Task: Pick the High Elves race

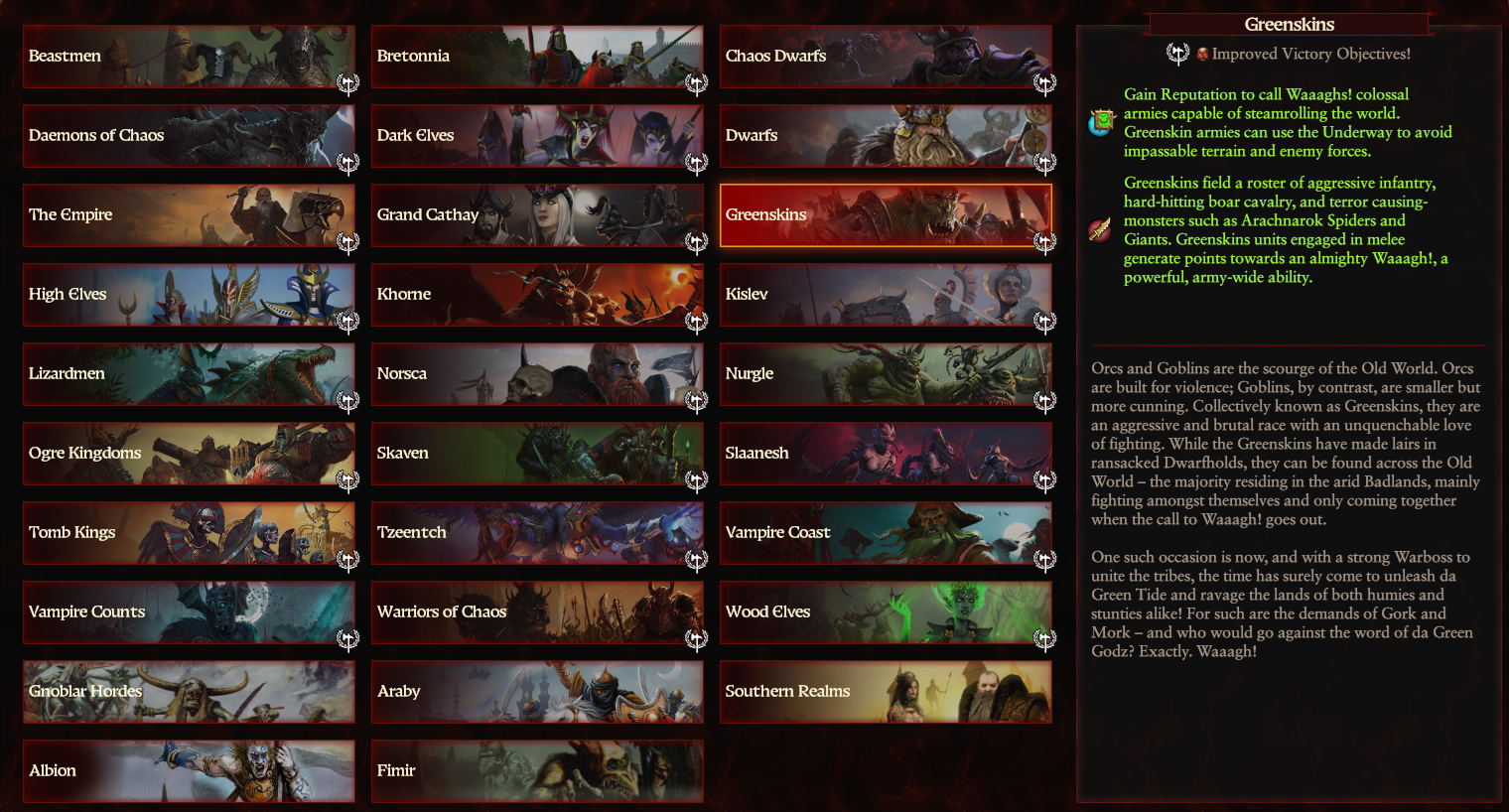Action: click(x=189, y=295)
